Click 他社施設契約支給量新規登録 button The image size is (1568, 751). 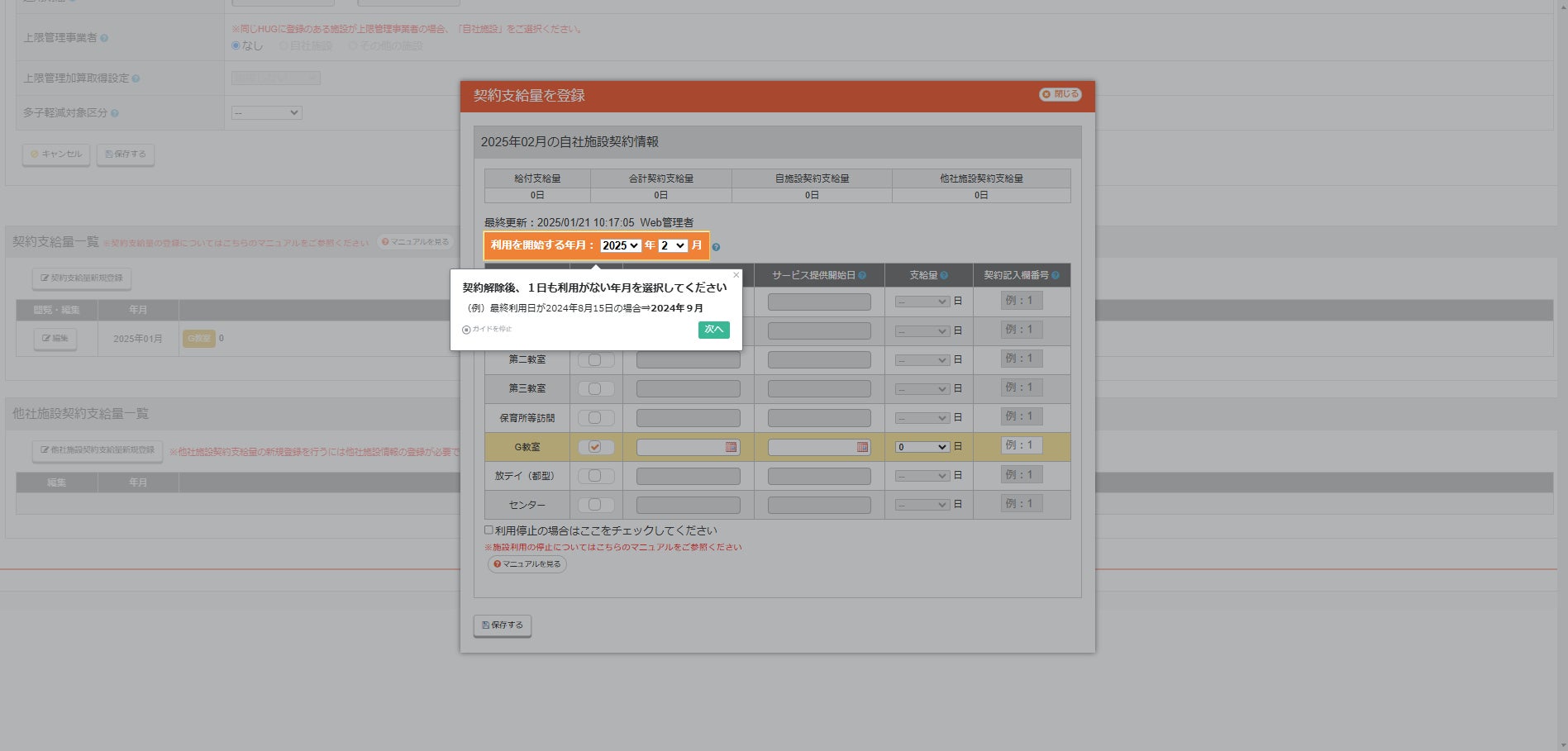pyautogui.click(x=98, y=450)
